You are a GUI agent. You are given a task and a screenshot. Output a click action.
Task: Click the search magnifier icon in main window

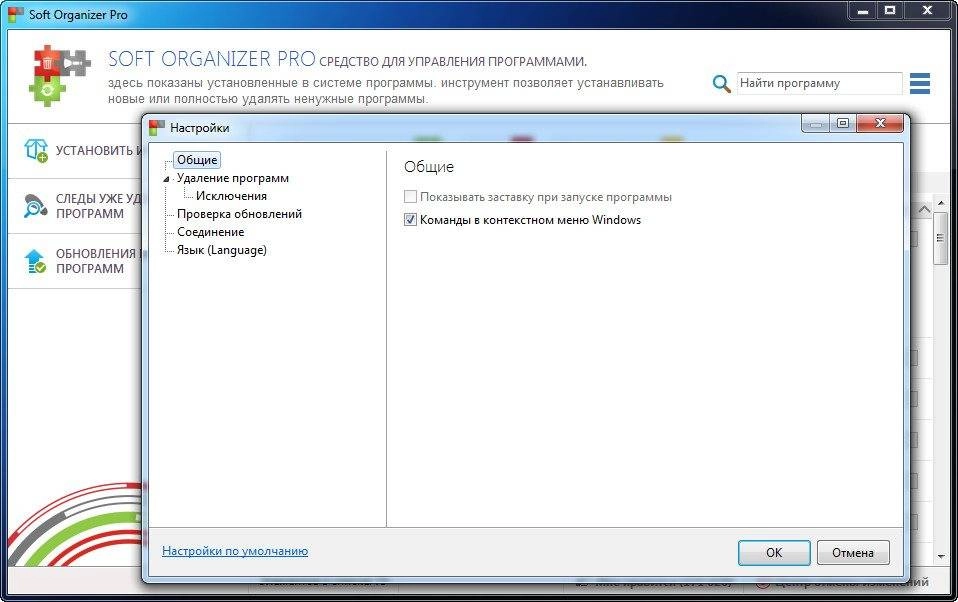tap(722, 84)
